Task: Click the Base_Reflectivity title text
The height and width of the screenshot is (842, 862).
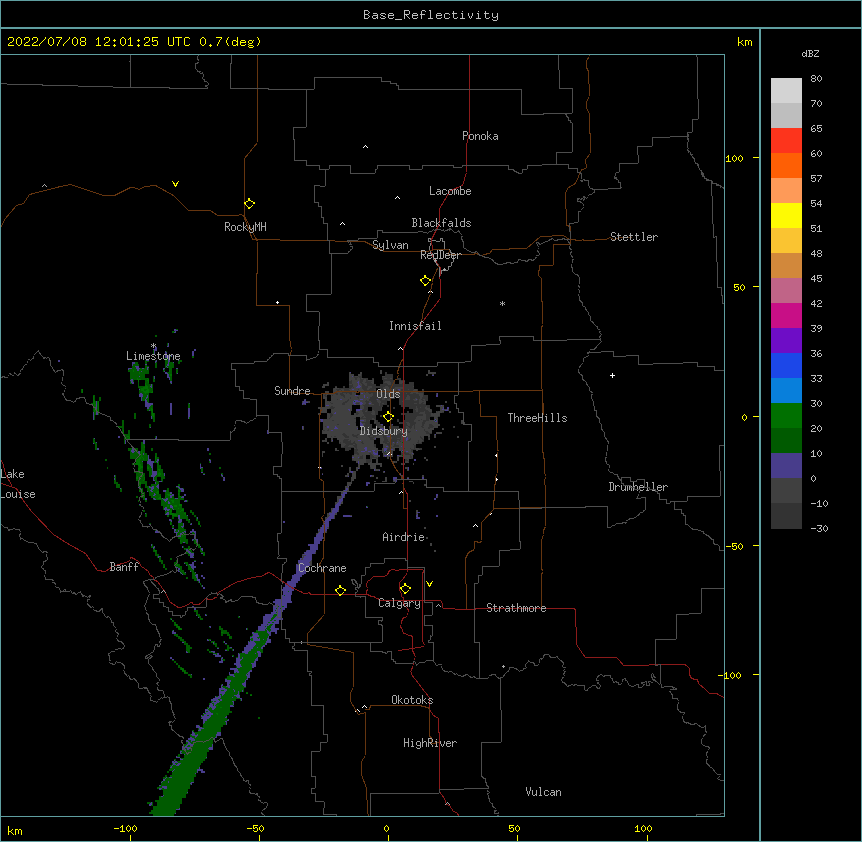Action: click(431, 15)
